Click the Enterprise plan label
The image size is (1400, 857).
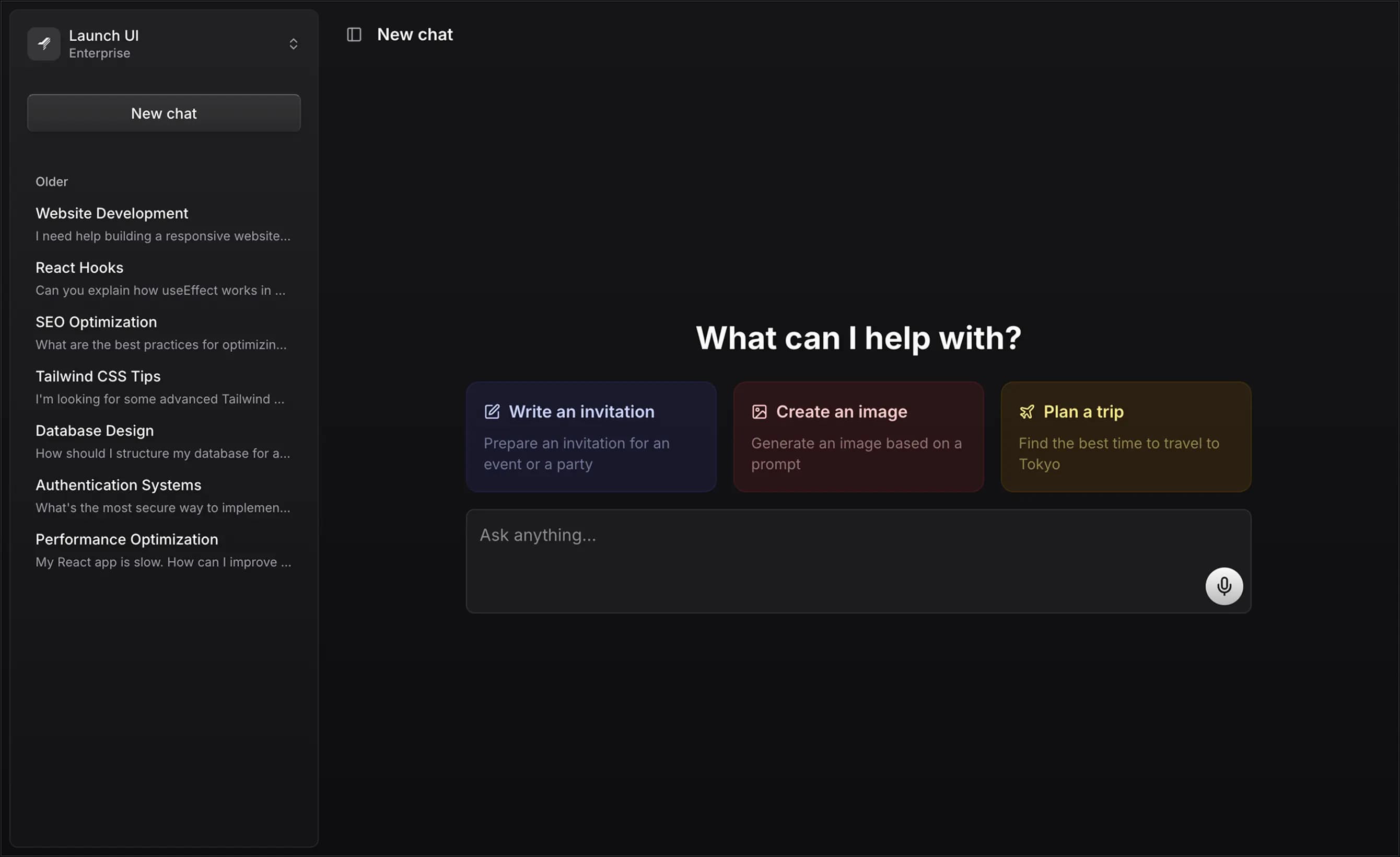pyautogui.click(x=99, y=53)
